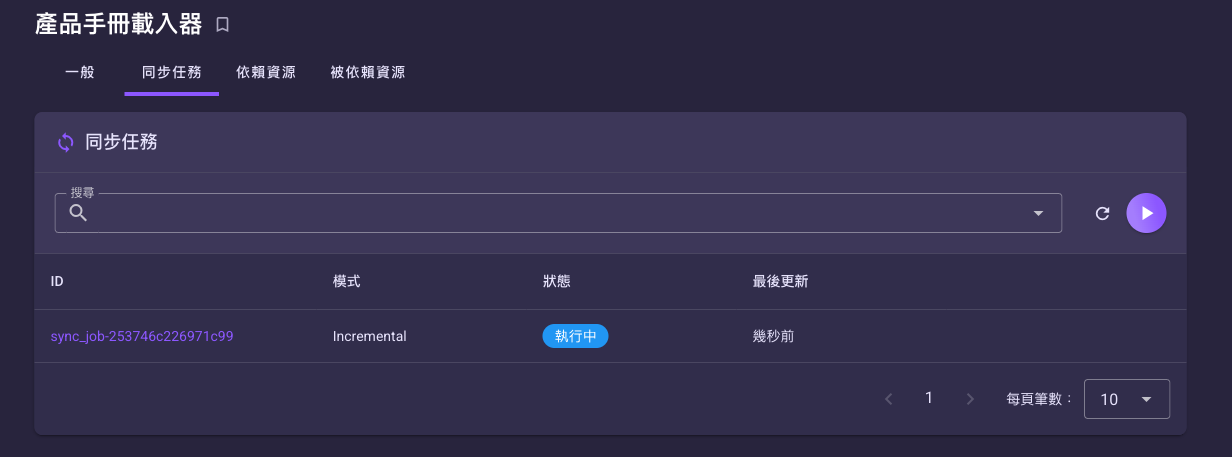
Task: Start a sync with the purple play button
Action: coord(1146,213)
